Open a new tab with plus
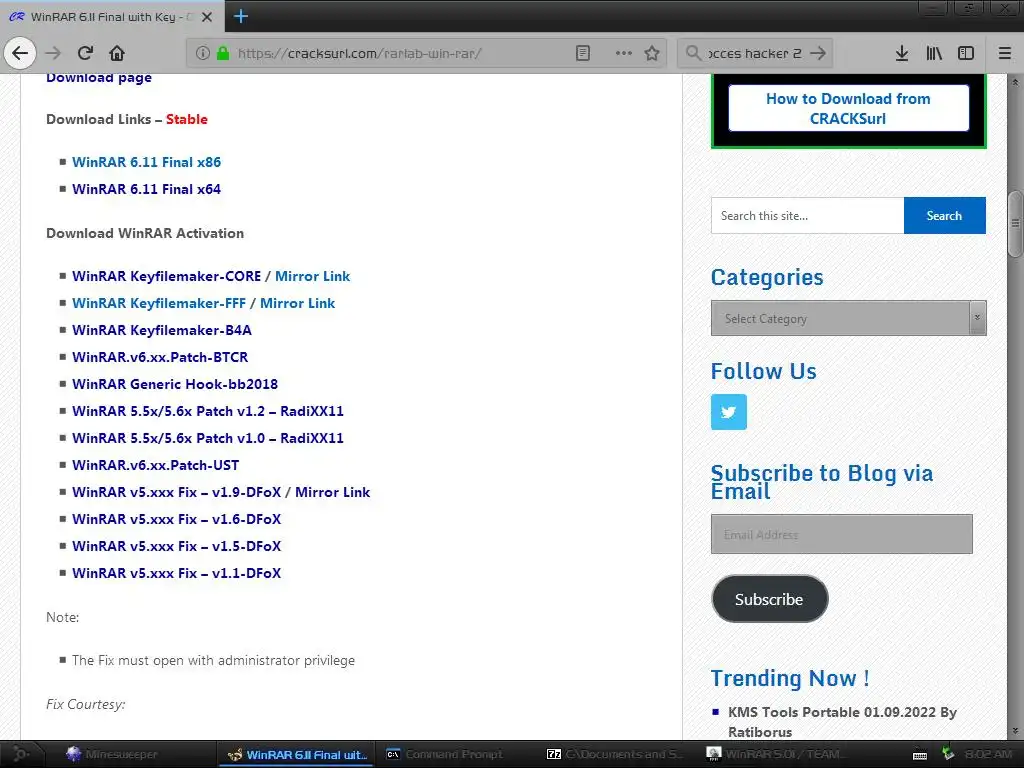 pos(240,16)
